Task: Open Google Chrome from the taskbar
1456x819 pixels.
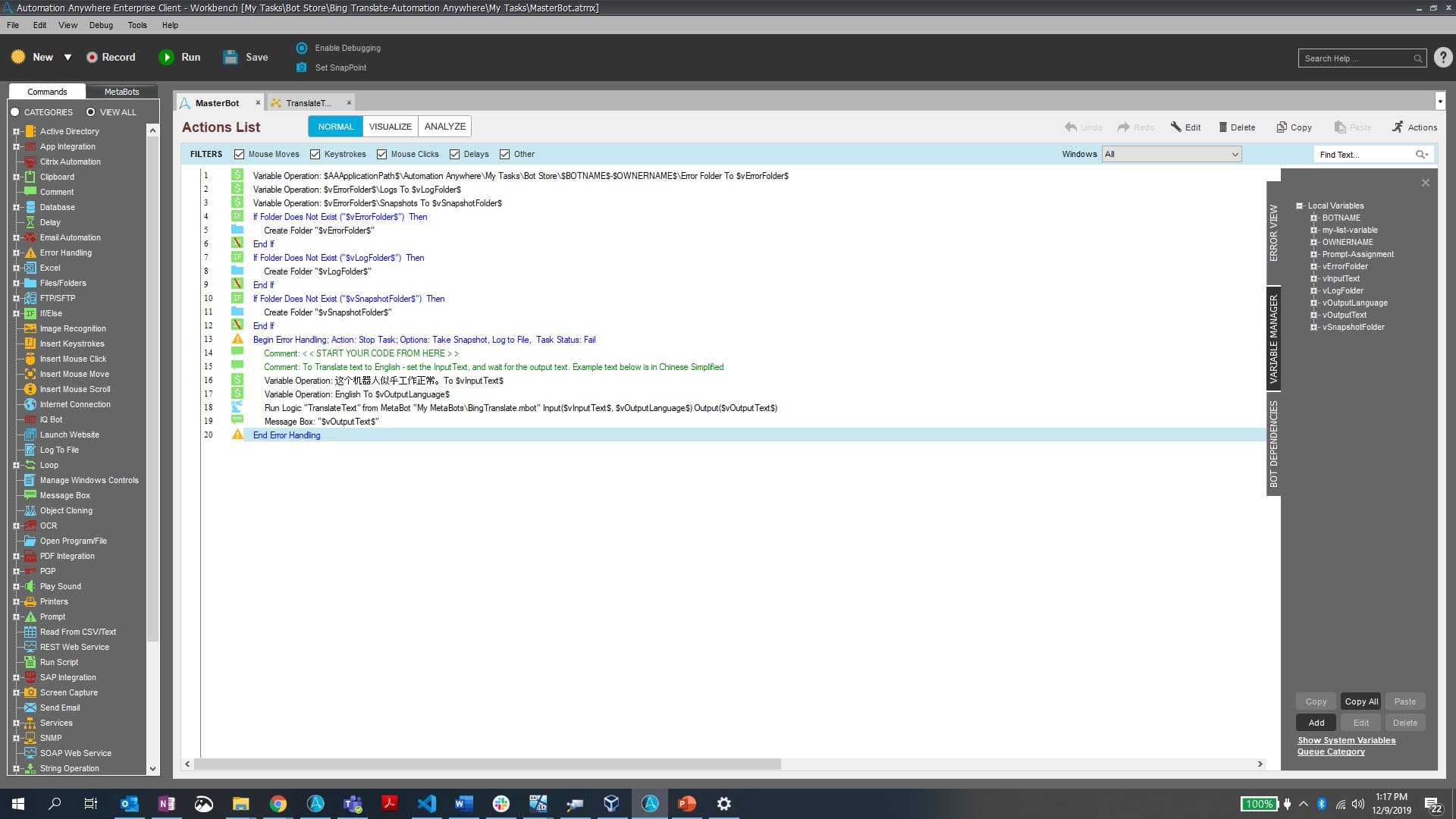Action: [278, 804]
